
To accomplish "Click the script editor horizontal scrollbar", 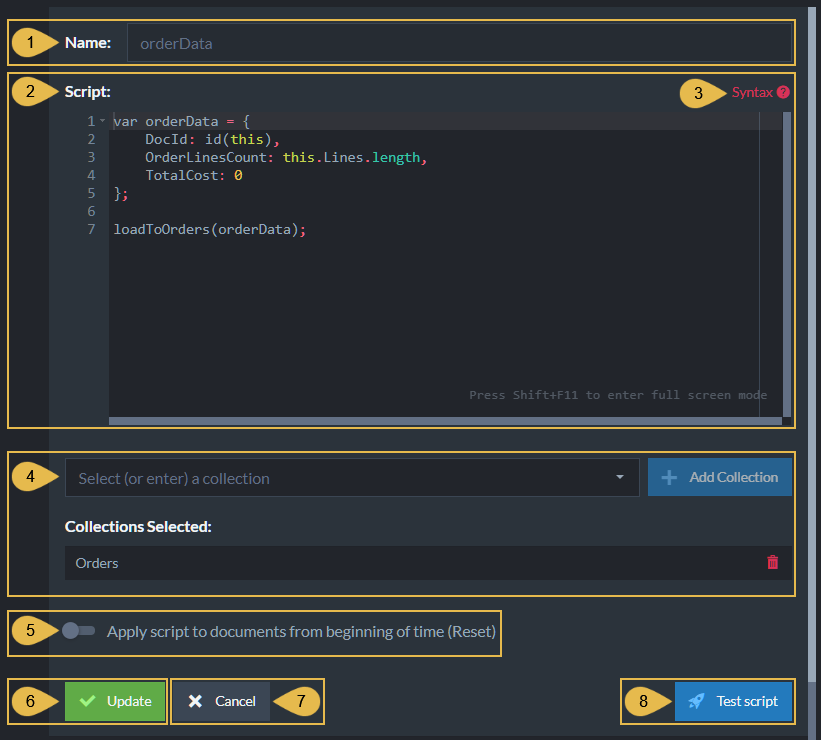I will click(x=445, y=421).
